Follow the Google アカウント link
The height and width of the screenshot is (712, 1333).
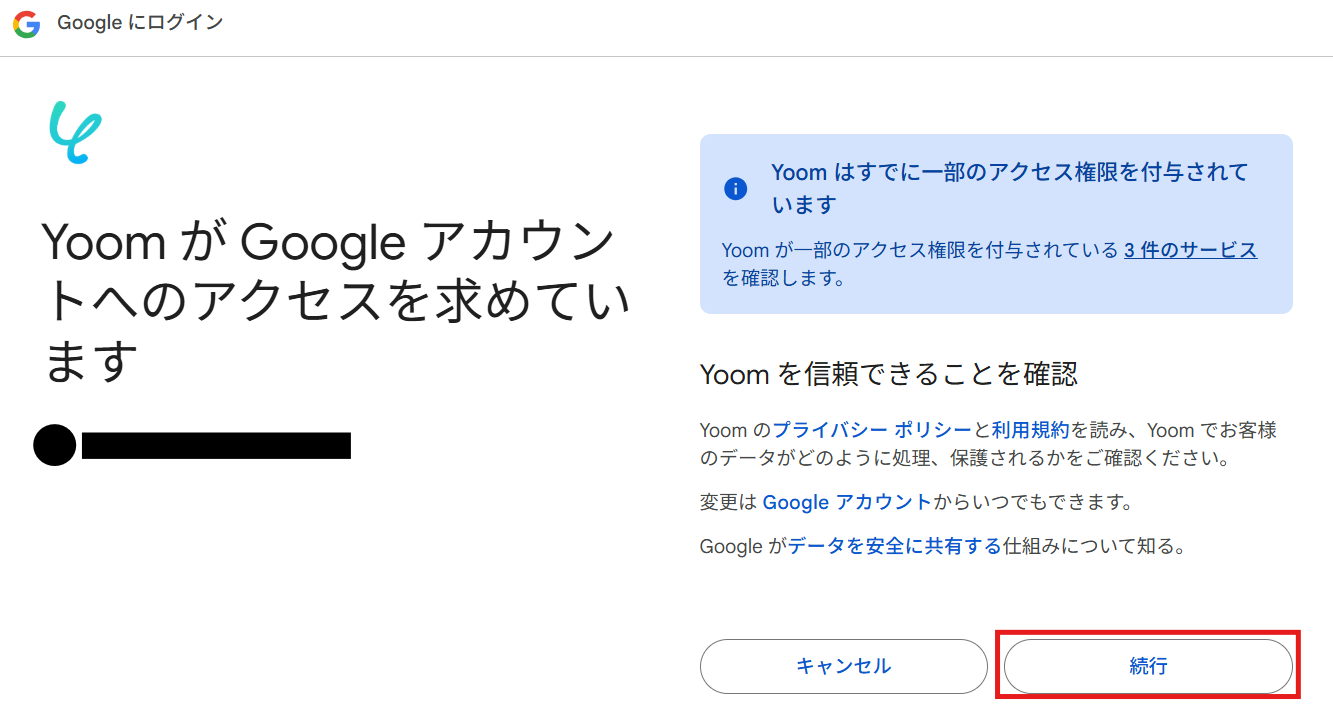point(846,503)
